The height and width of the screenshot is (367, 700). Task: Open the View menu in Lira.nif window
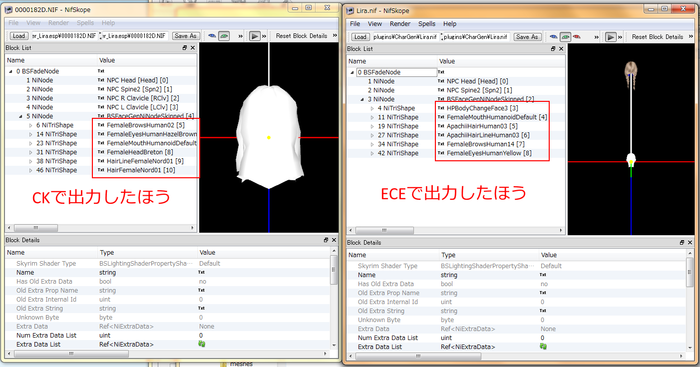(375, 24)
